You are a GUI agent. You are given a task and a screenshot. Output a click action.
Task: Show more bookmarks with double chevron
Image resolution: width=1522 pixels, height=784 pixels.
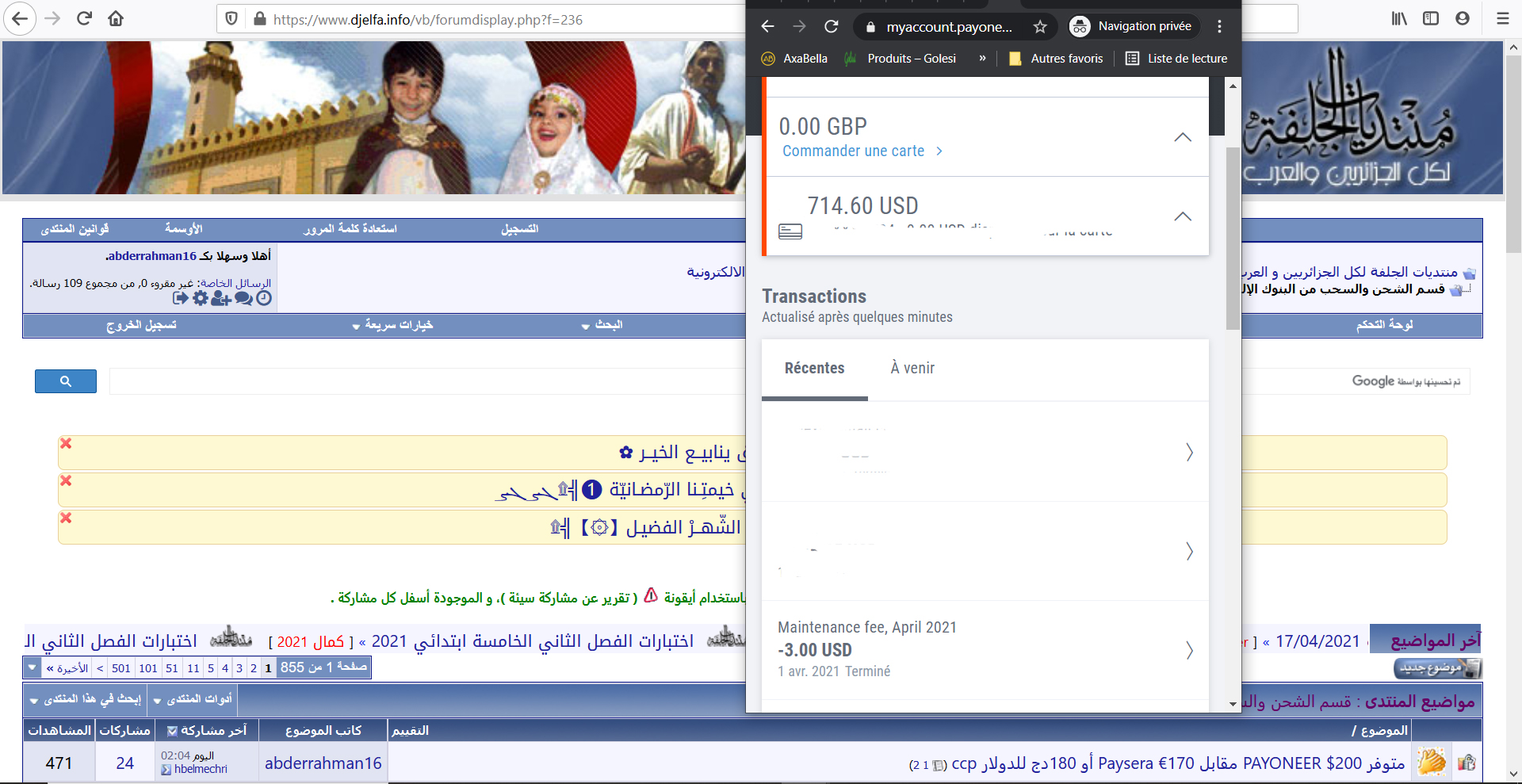[982, 58]
